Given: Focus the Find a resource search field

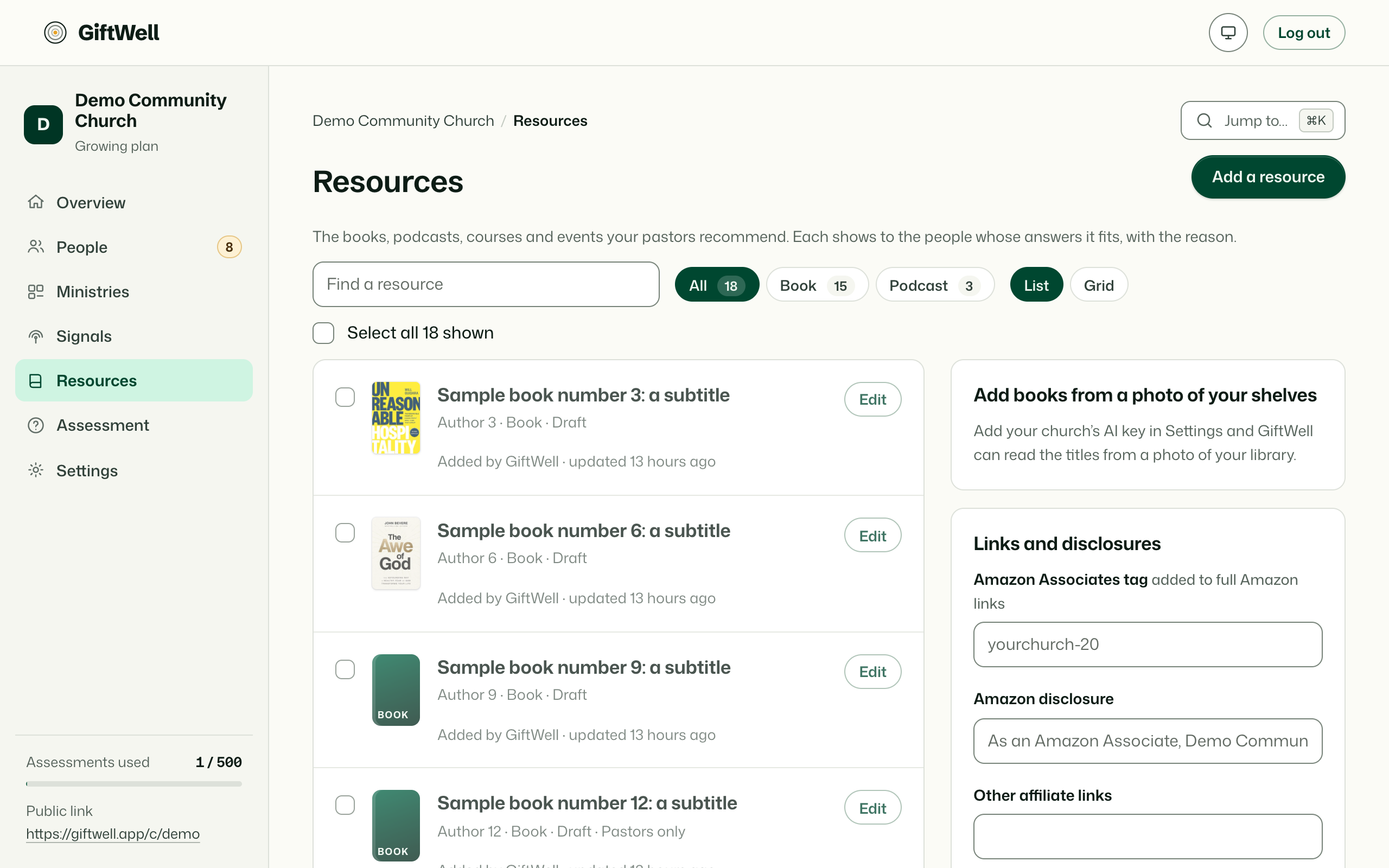Looking at the screenshot, I should click(x=486, y=284).
